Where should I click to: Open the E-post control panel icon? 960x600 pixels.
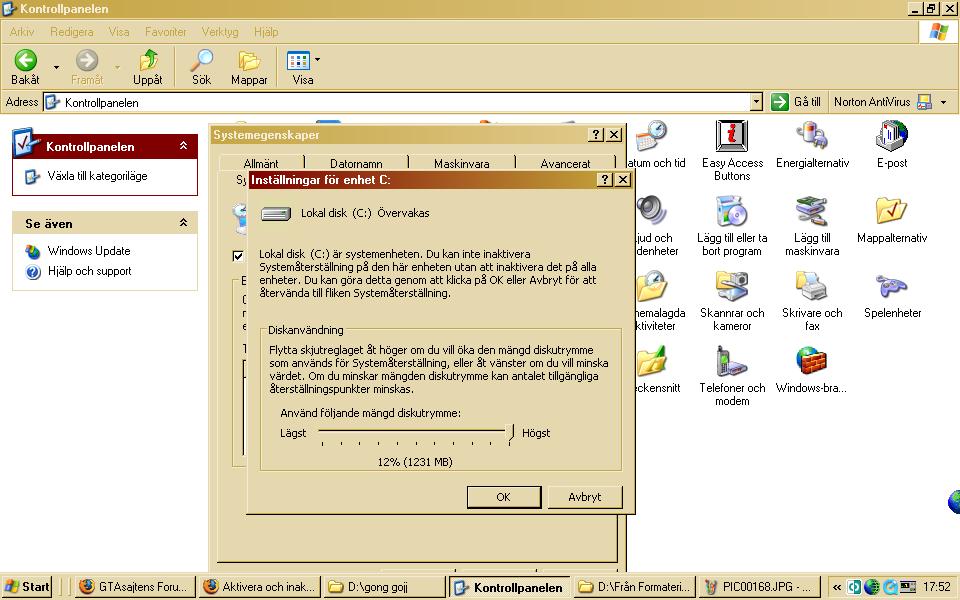coord(891,144)
